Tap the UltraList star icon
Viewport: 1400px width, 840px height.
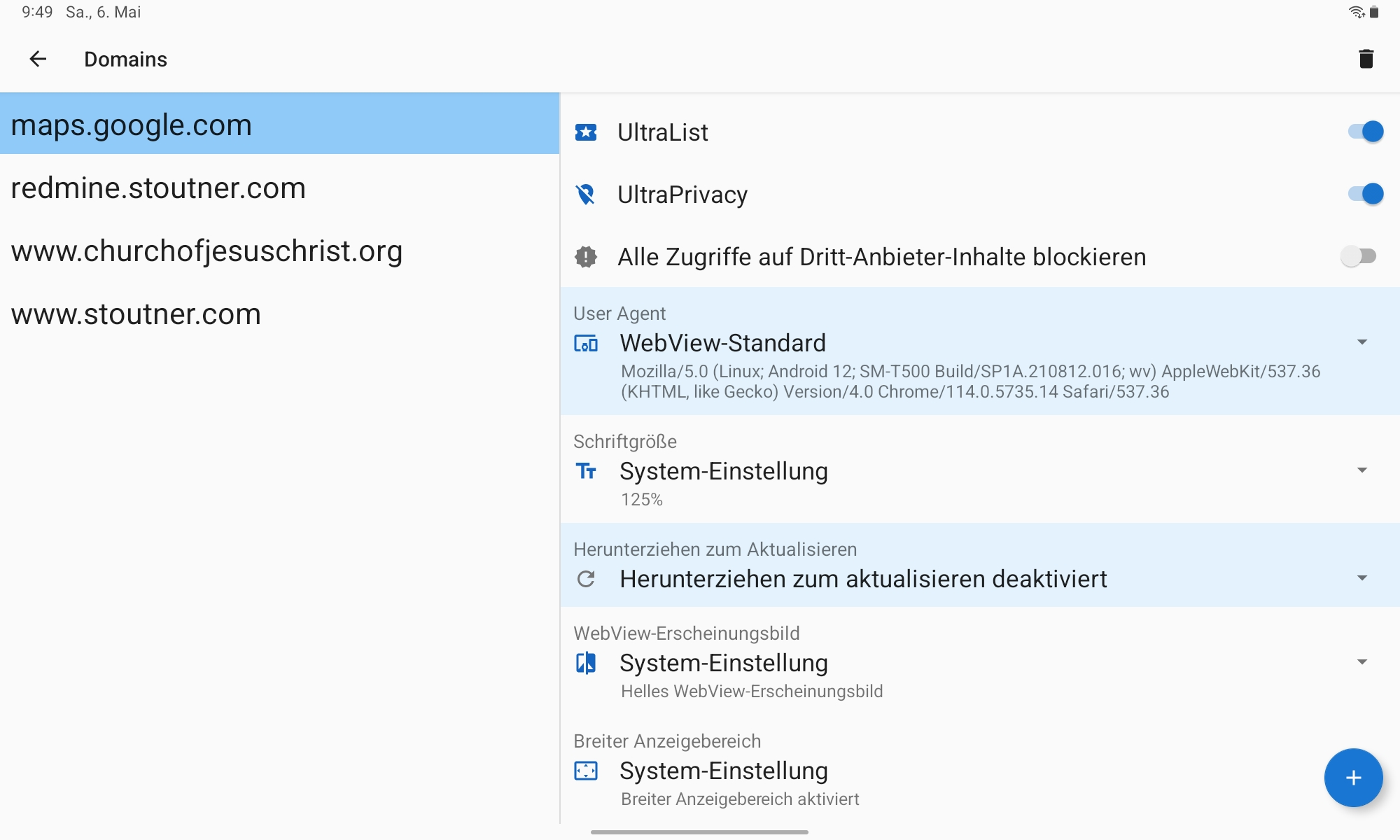pos(586,132)
